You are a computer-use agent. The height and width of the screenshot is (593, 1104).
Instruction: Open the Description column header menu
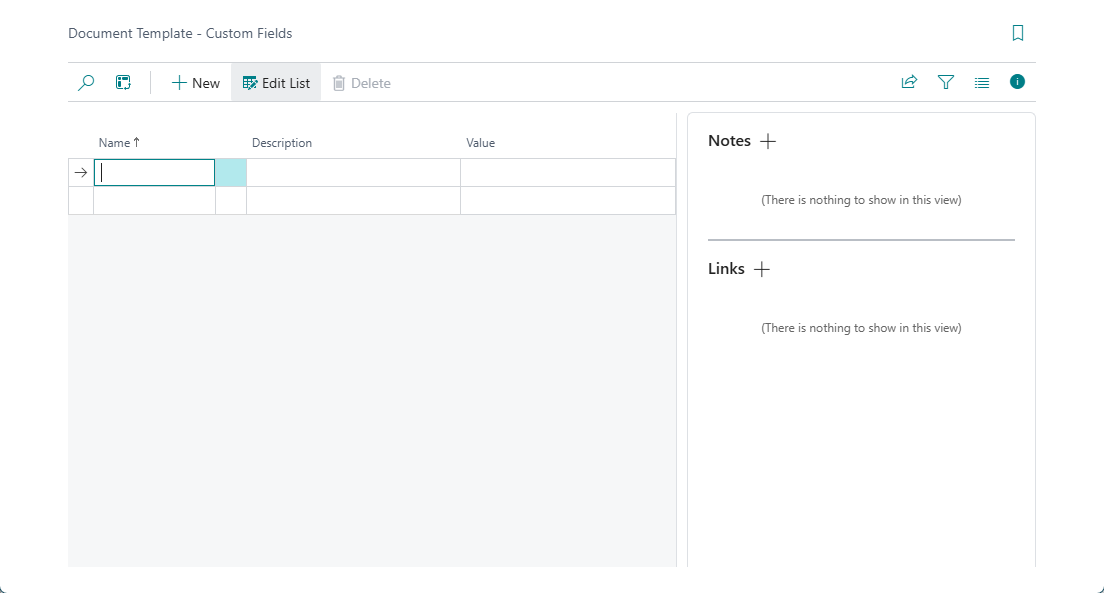pyautogui.click(x=282, y=143)
